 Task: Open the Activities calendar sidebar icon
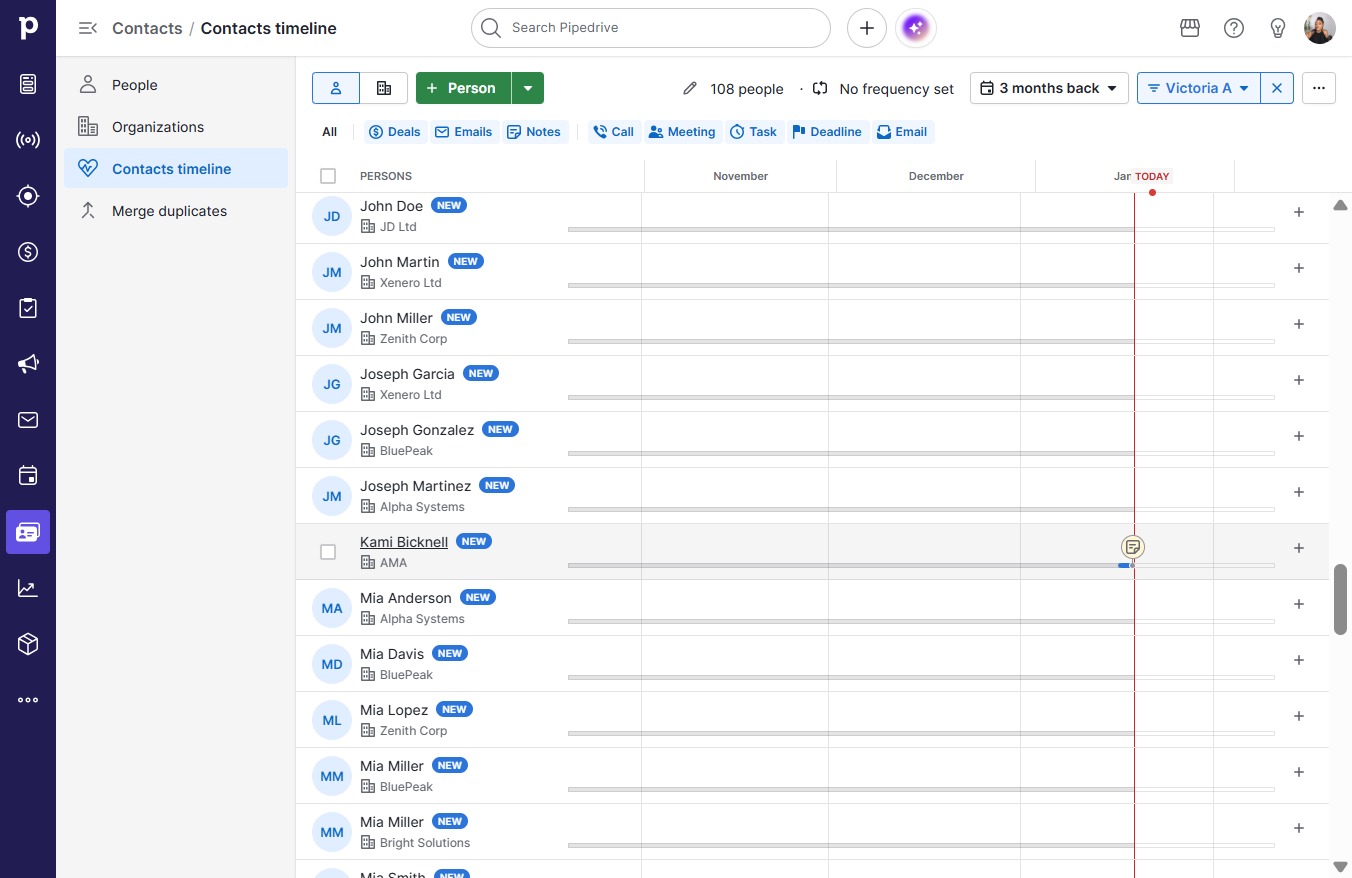(28, 476)
